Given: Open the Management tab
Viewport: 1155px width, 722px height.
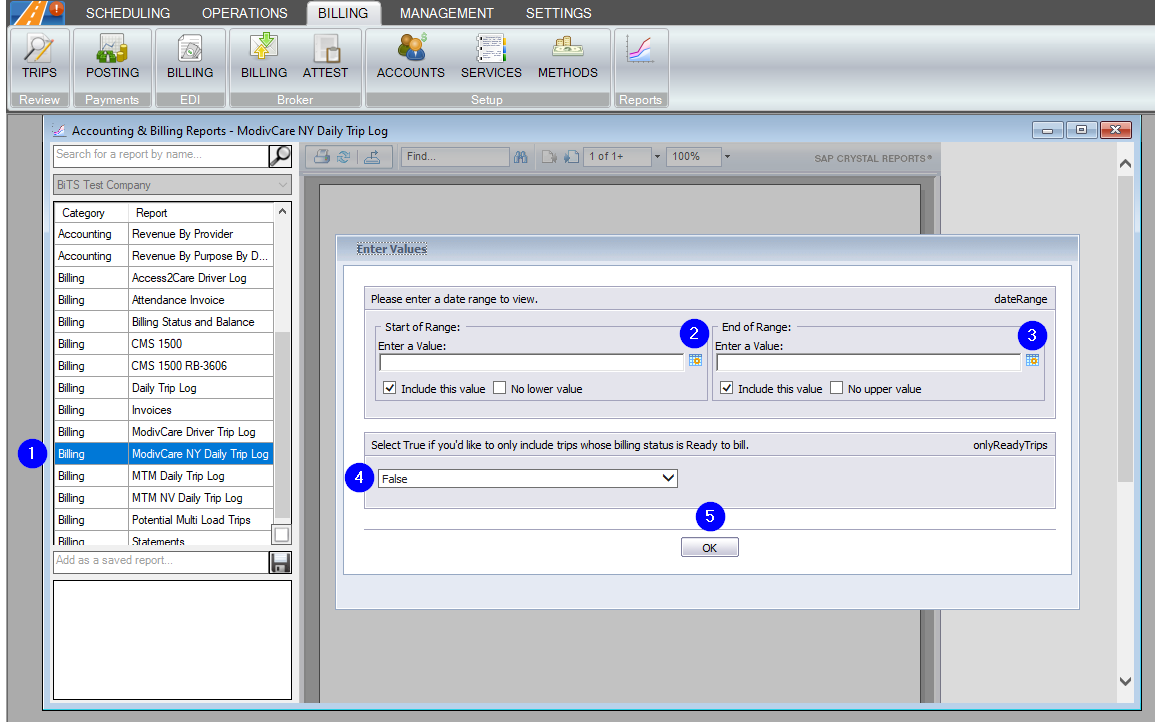Looking at the screenshot, I should (446, 13).
